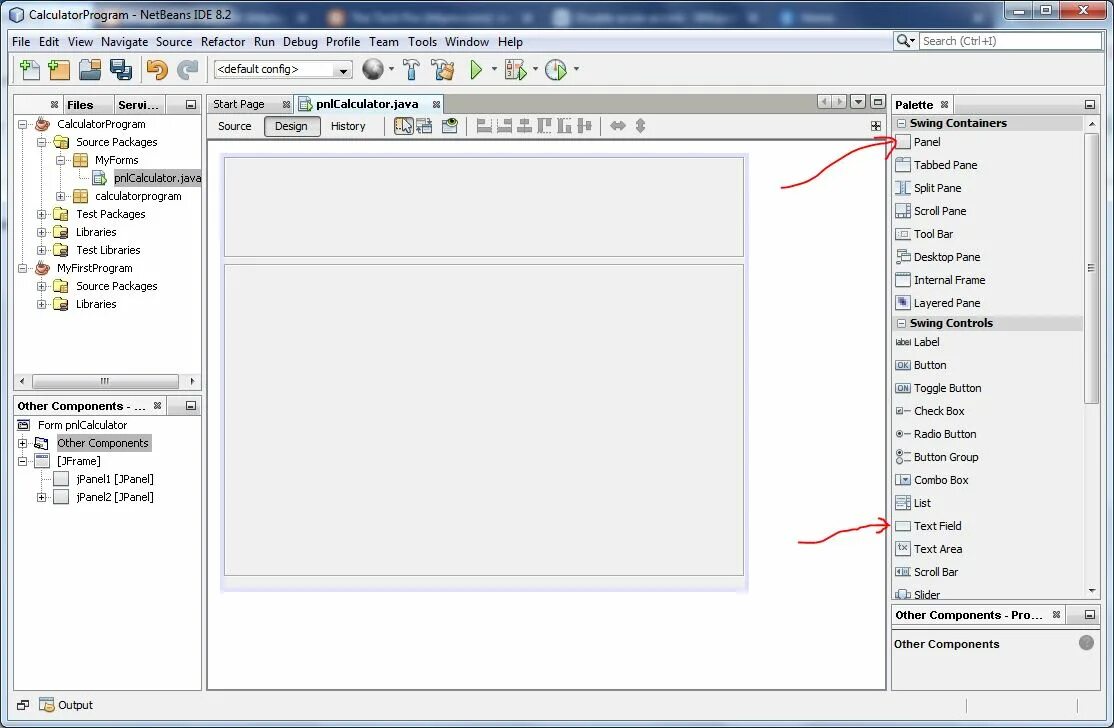Image resolution: width=1114 pixels, height=728 pixels.
Task: Toggle Selection Mode in the designer toolbar
Action: [404, 126]
